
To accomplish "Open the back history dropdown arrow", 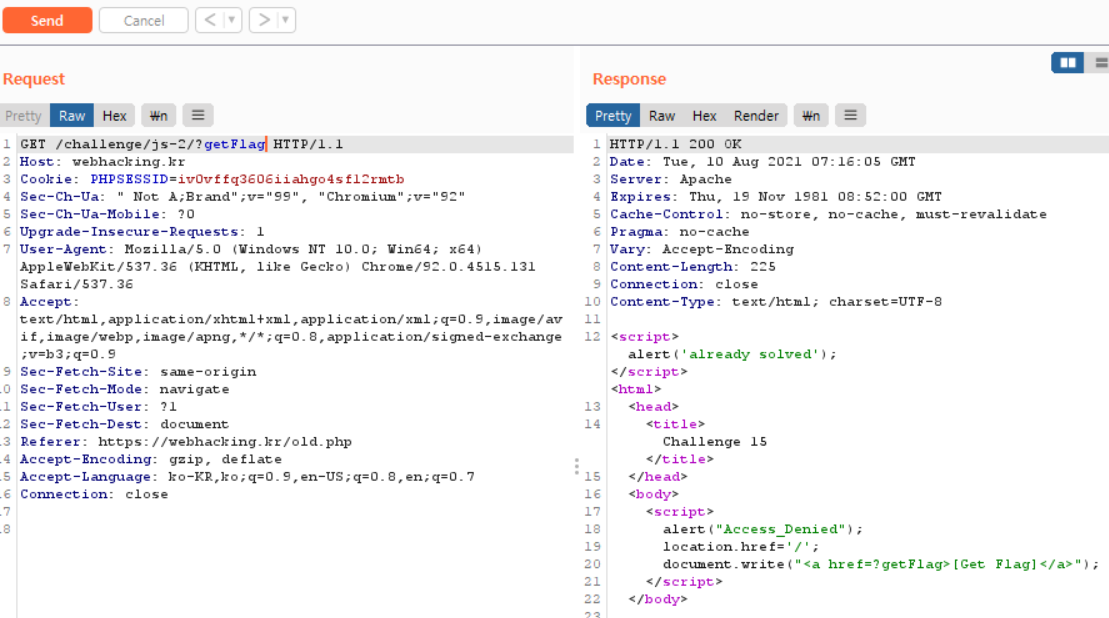I will click(232, 20).
